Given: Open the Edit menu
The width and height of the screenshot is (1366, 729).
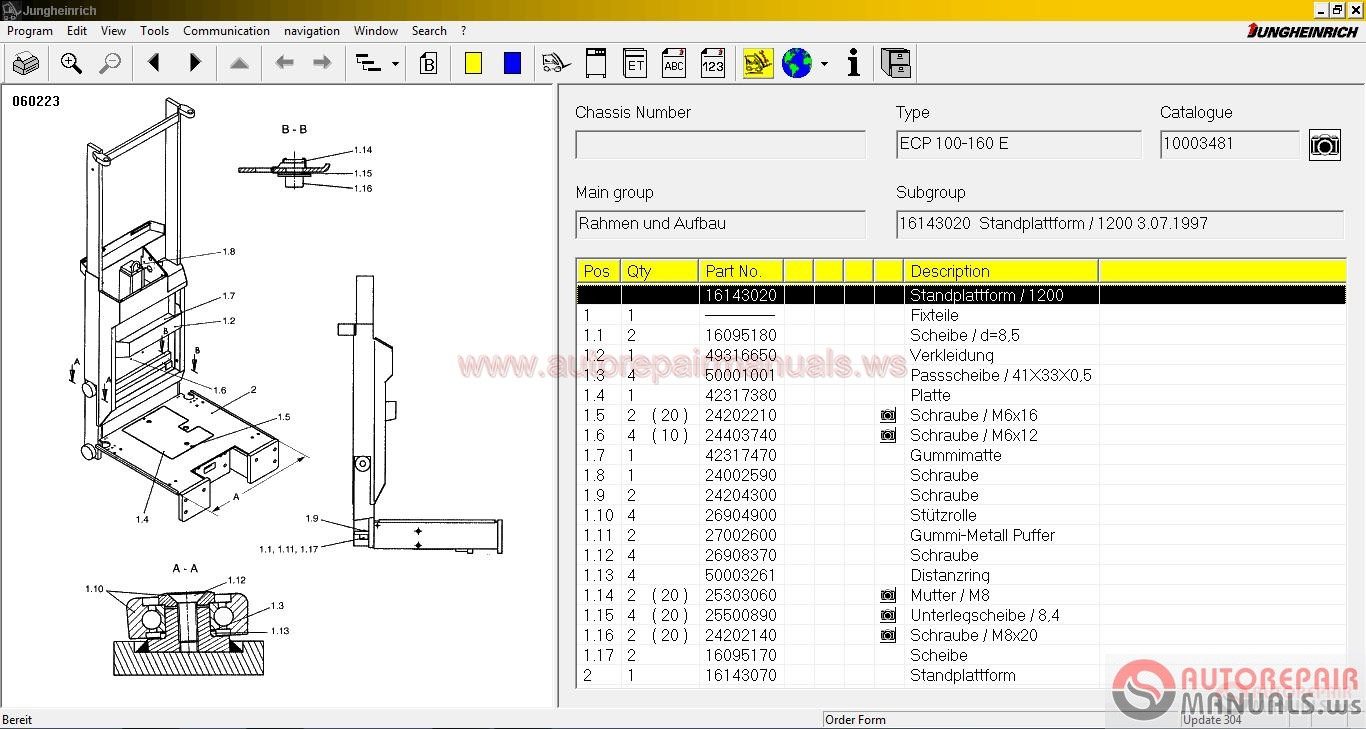Looking at the screenshot, I should point(77,31).
